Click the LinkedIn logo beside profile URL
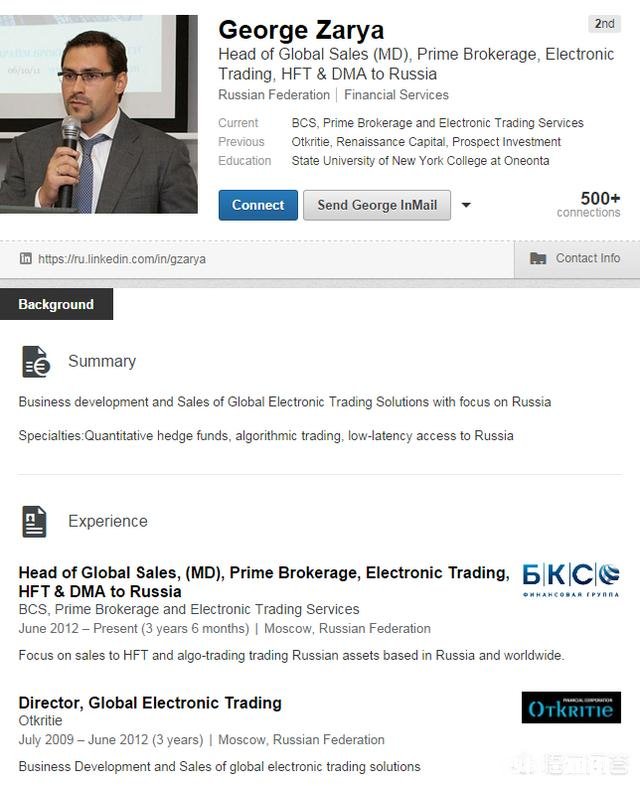The image size is (640, 786). tap(26, 259)
